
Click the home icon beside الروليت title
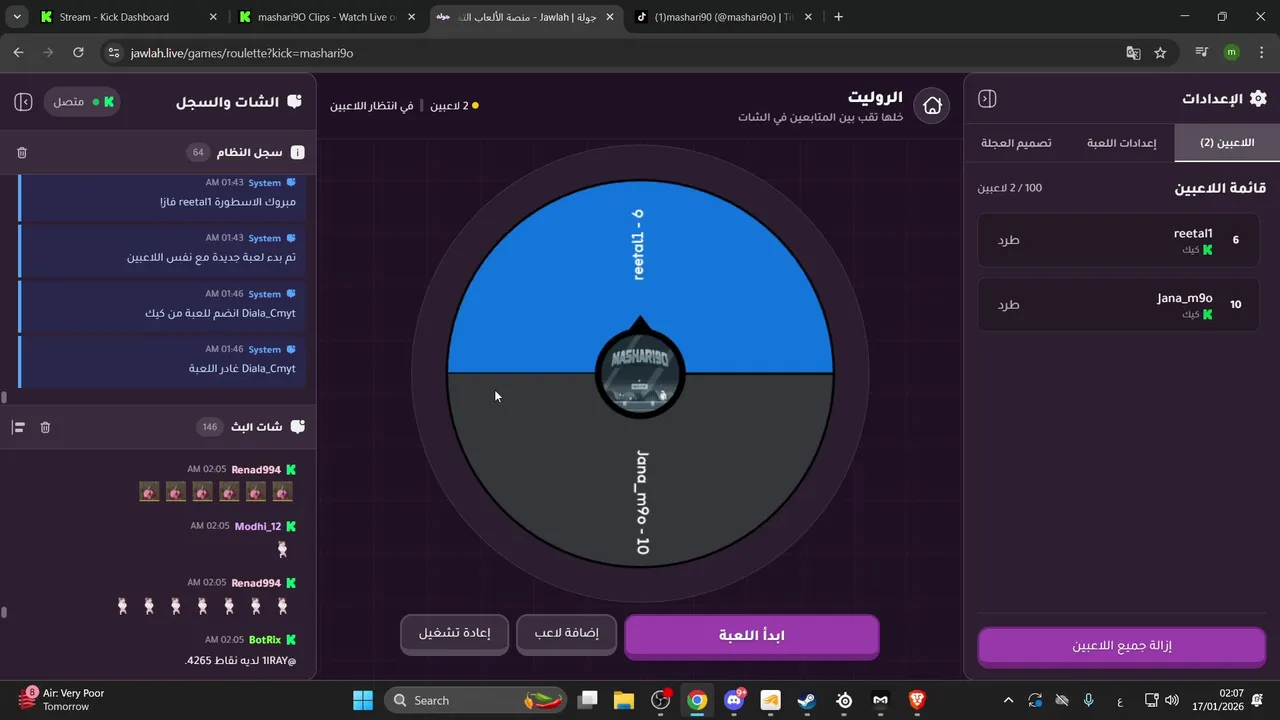tap(932, 105)
